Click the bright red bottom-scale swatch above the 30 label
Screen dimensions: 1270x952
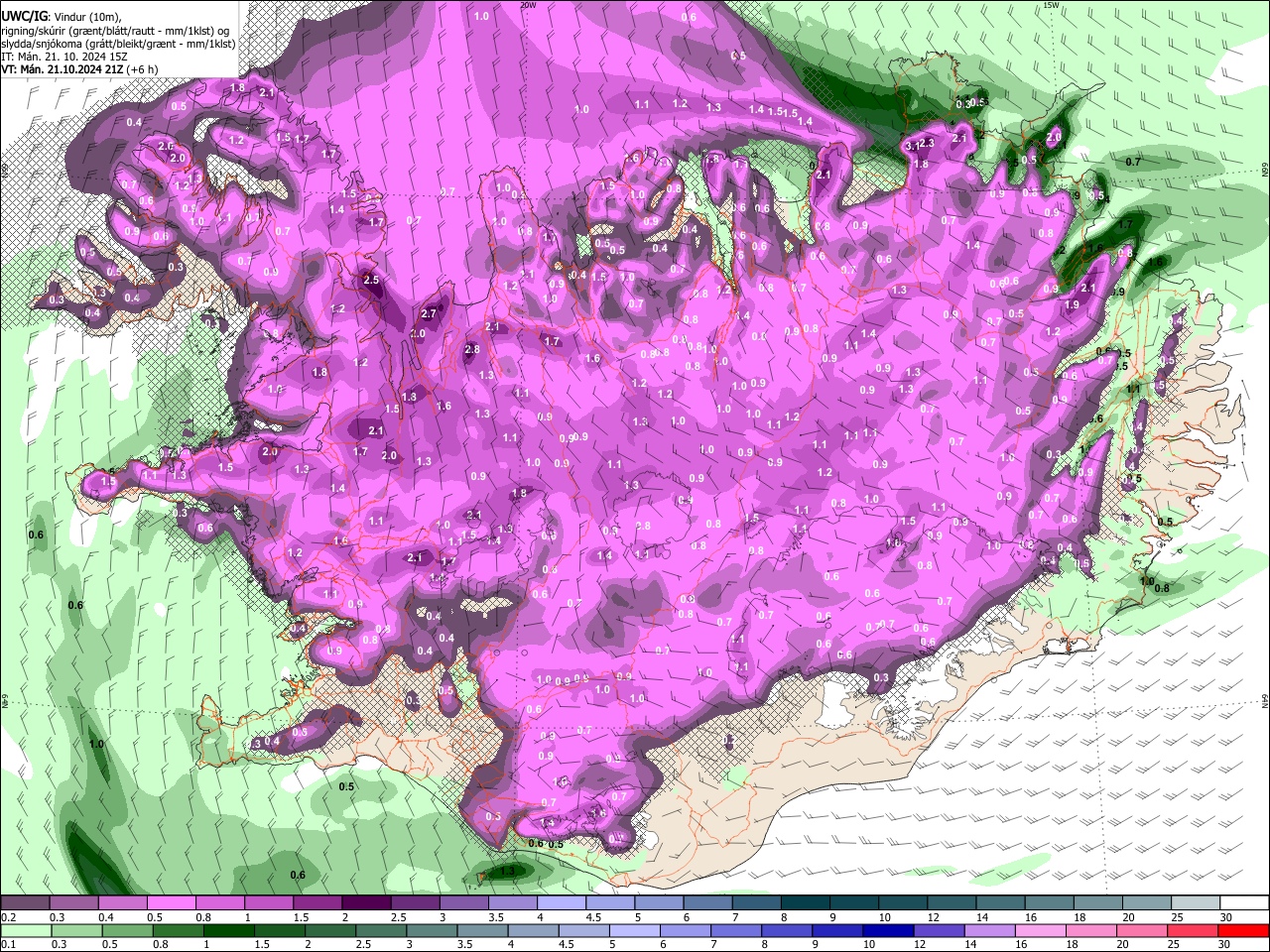pos(1242,930)
